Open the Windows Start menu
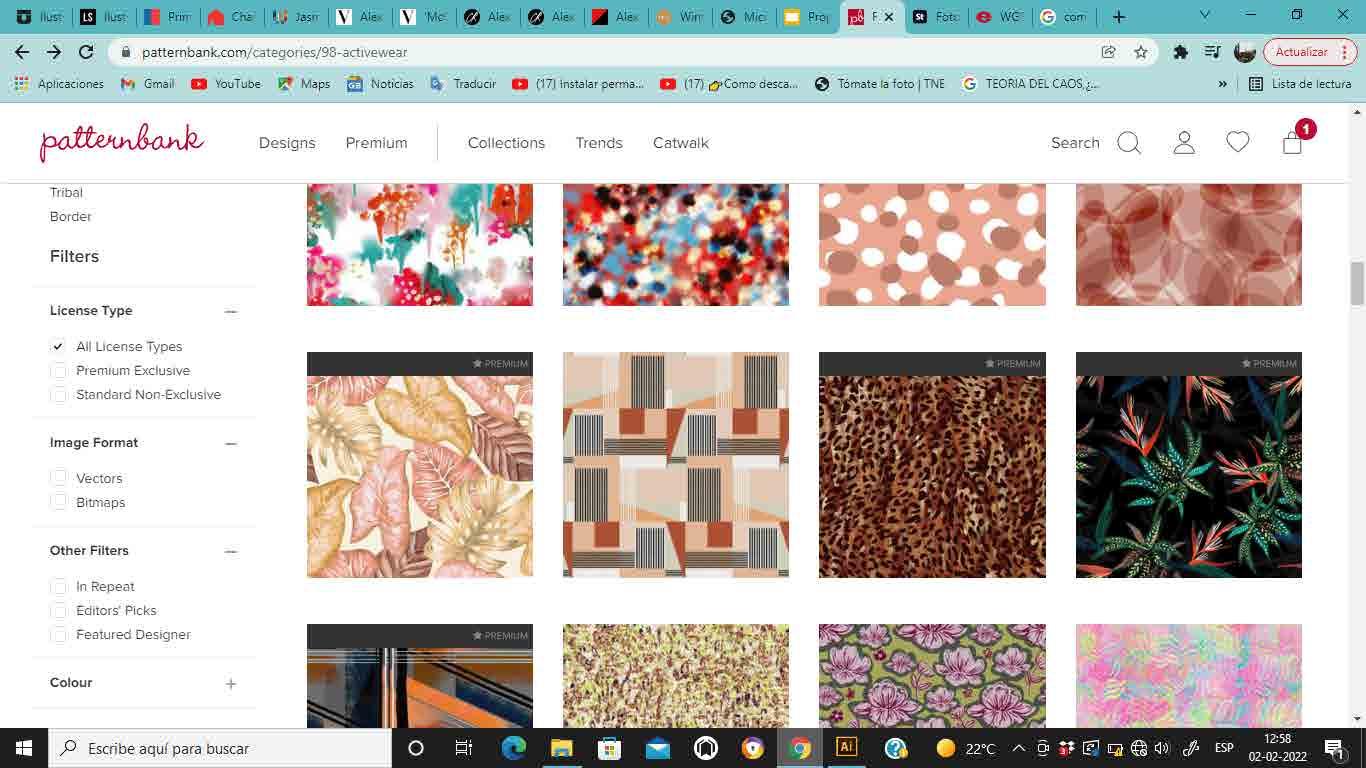 tap(23, 748)
